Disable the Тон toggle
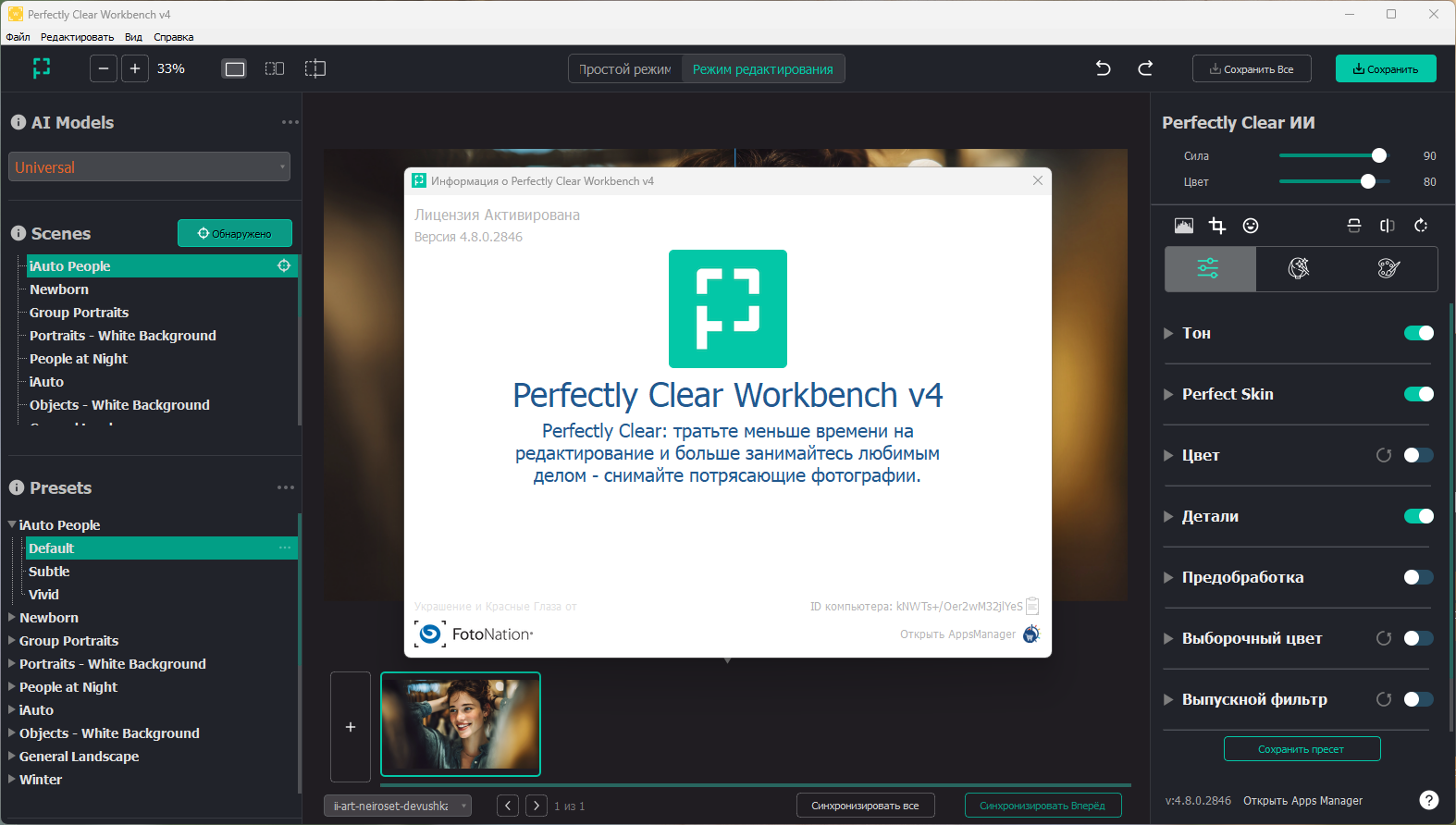Image resolution: width=1456 pixels, height=825 pixels. click(1418, 333)
